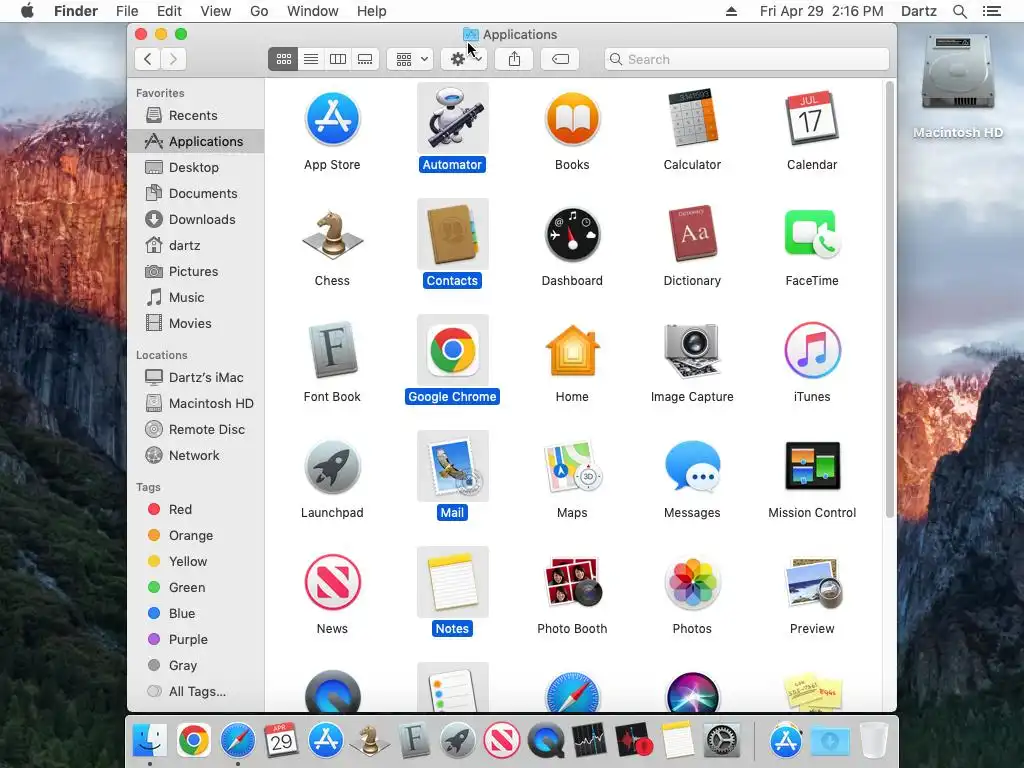
Task: Open Recents in the sidebar
Action: pos(196,115)
